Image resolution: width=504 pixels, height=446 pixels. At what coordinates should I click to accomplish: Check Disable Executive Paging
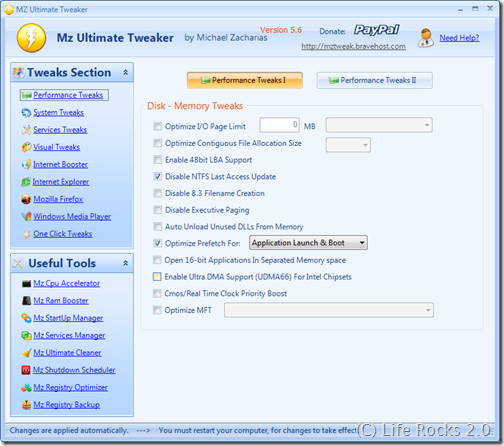click(x=157, y=210)
